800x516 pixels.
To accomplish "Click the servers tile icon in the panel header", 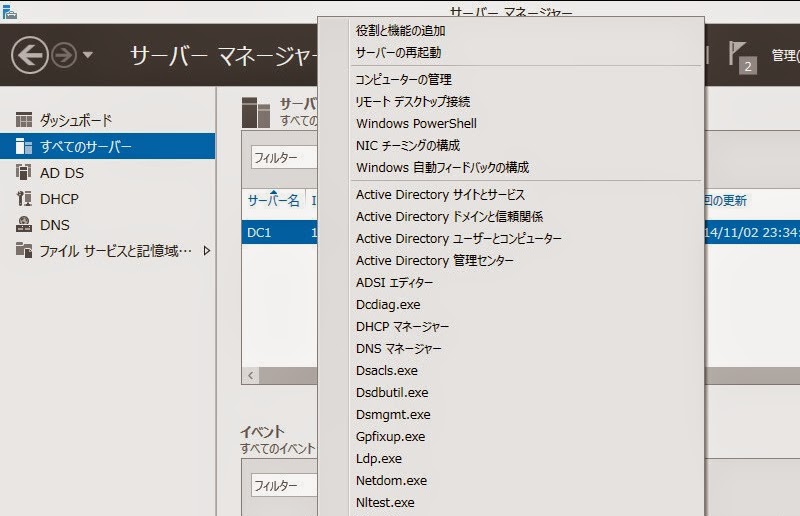I will coord(256,112).
